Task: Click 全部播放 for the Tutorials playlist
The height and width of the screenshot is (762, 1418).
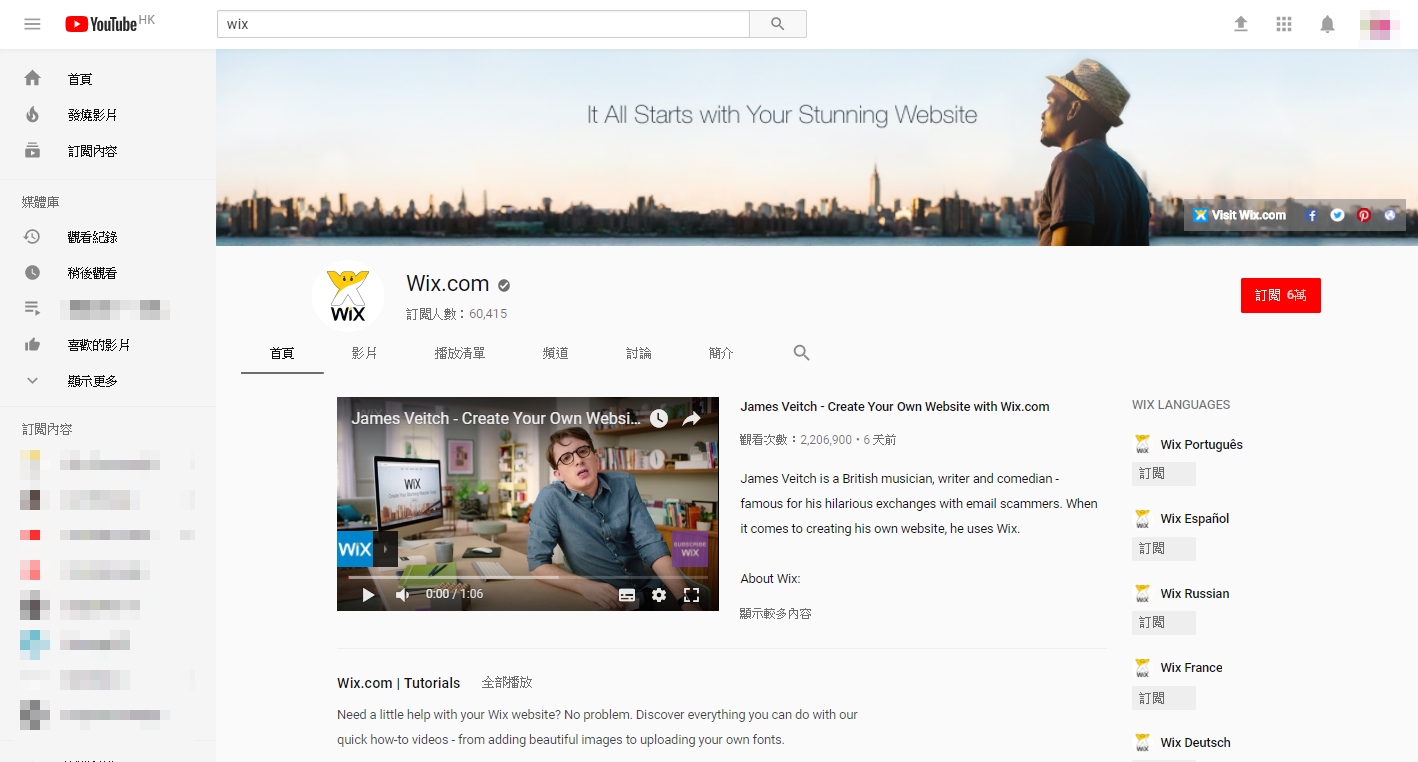Action: (x=507, y=683)
